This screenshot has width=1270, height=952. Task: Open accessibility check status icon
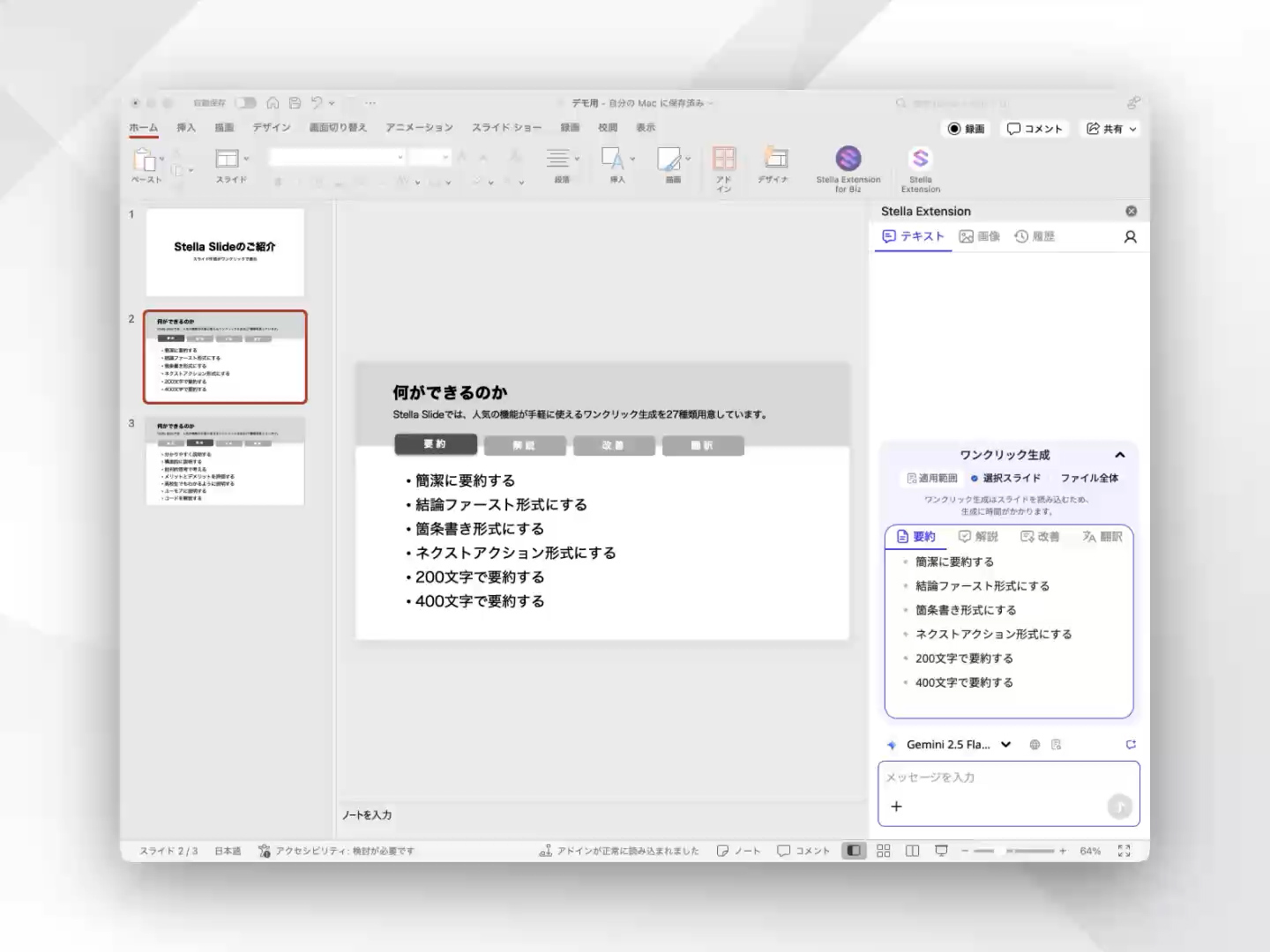(x=264, y=851)
